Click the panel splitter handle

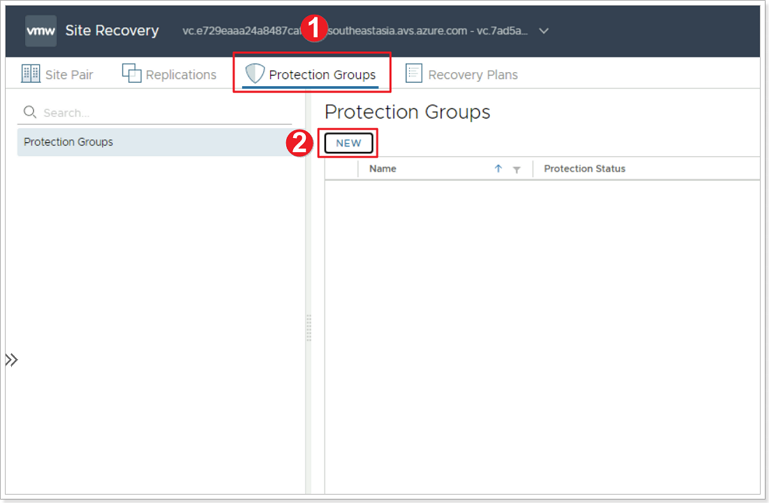(308, 328)
